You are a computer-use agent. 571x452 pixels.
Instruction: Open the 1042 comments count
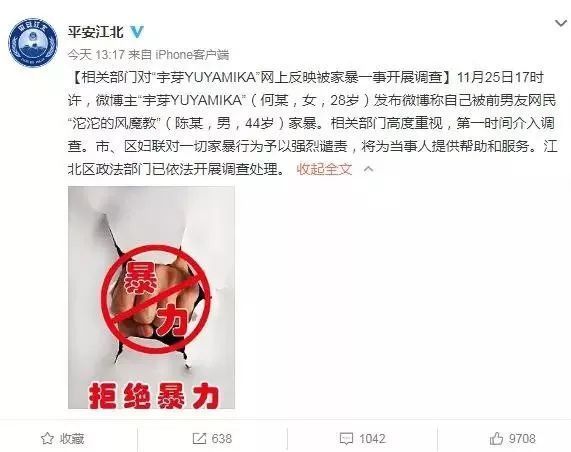point(372,439)
